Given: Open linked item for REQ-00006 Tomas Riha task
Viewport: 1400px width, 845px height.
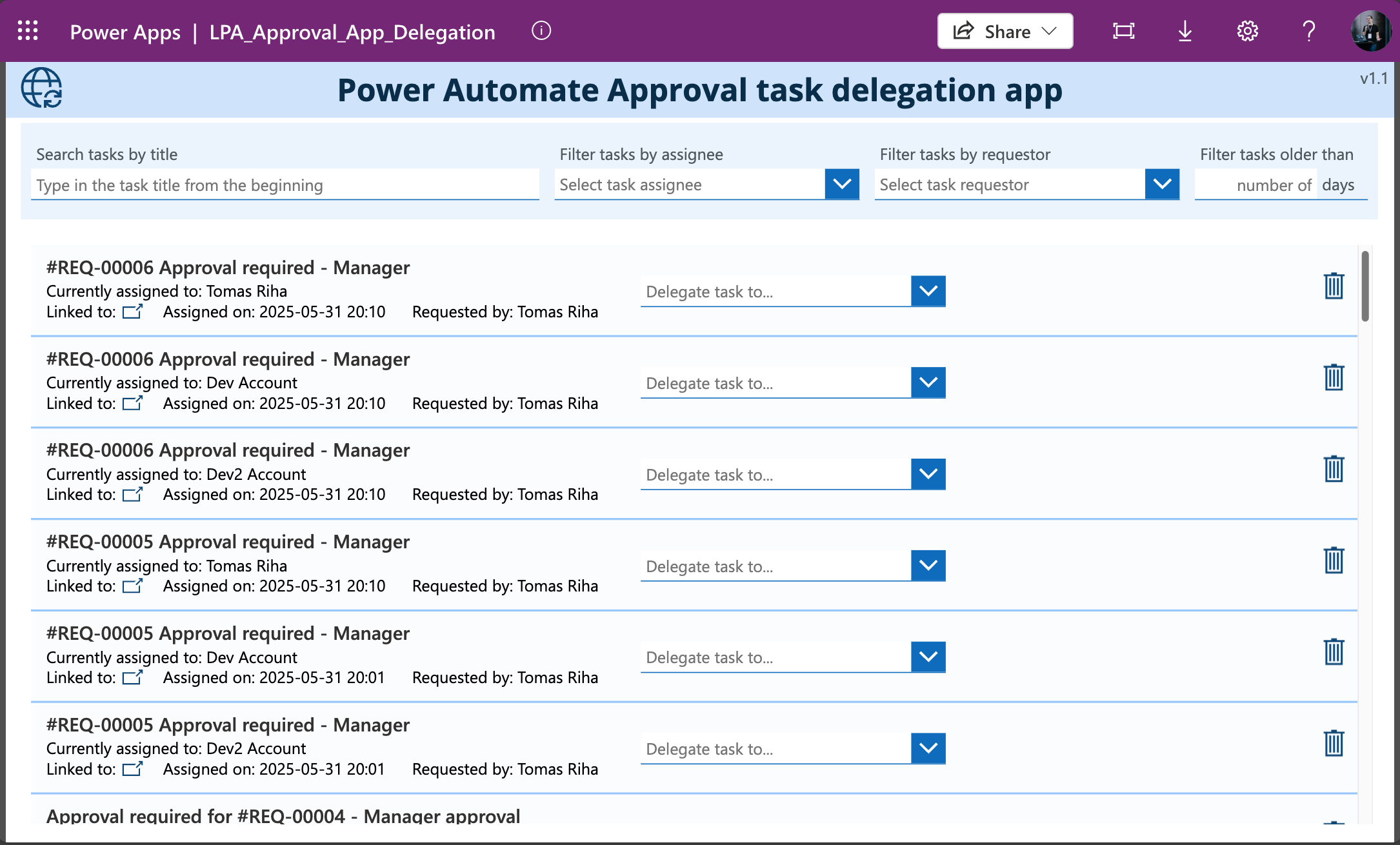Looking at the screenshot, I should (132, 312).
